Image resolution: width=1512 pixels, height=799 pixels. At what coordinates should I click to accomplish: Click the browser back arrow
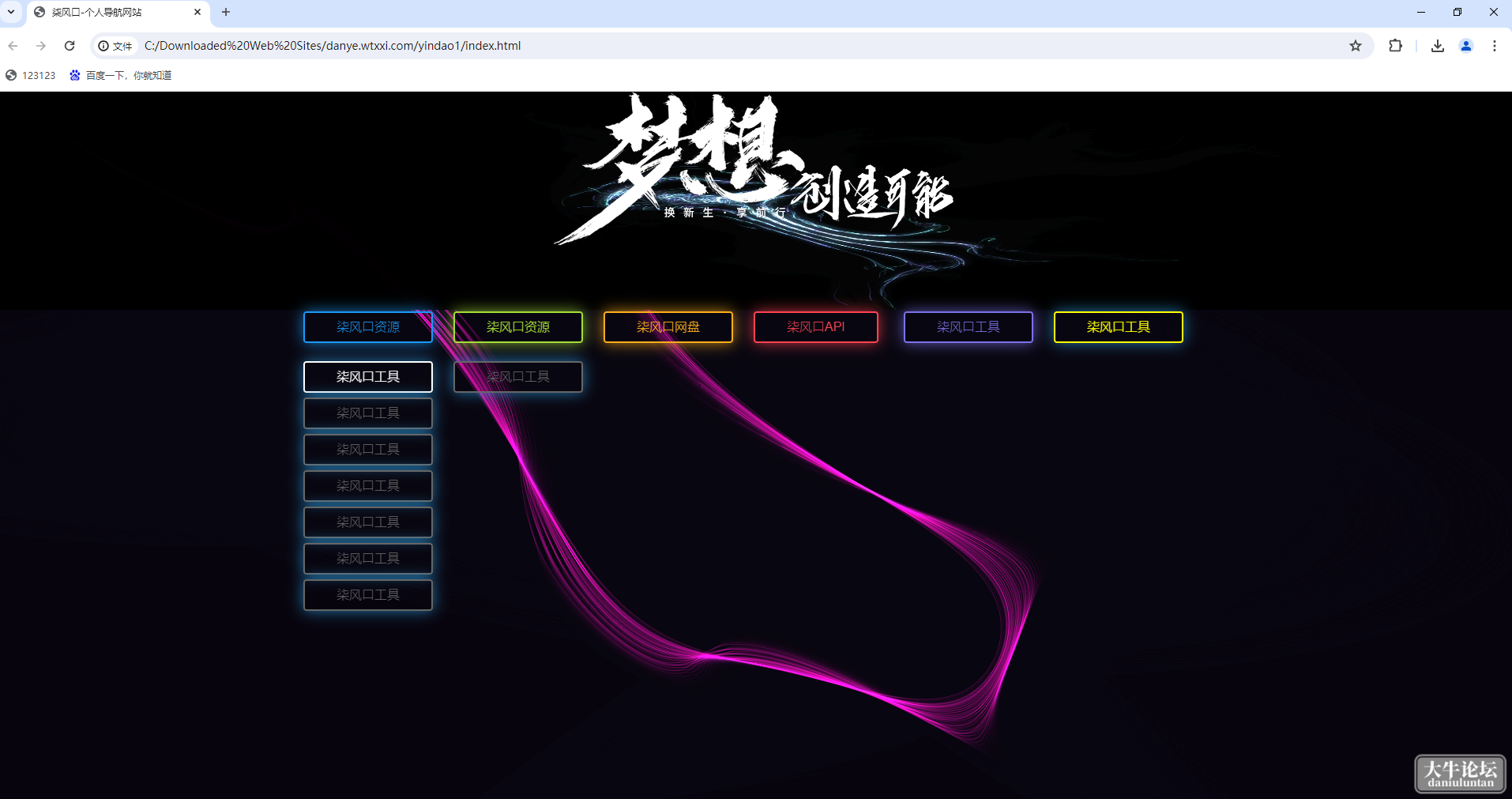point(13,46)
